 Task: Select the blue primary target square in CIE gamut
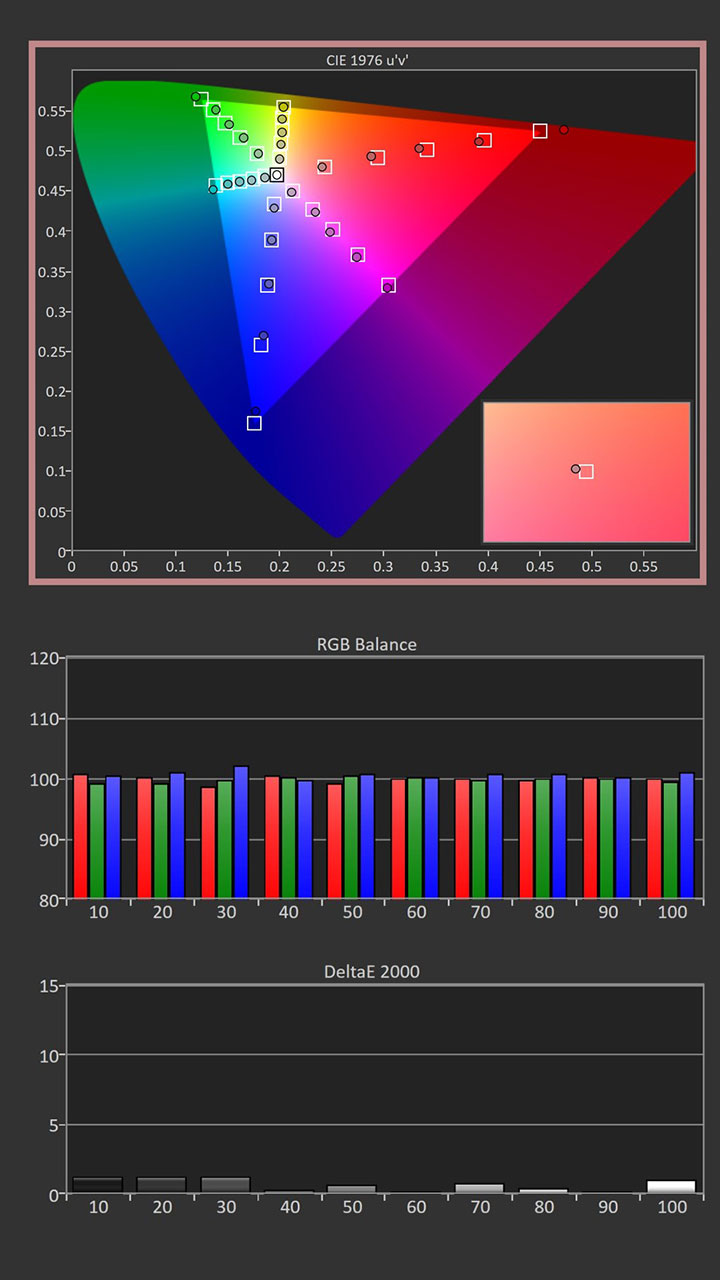[254, 423]
